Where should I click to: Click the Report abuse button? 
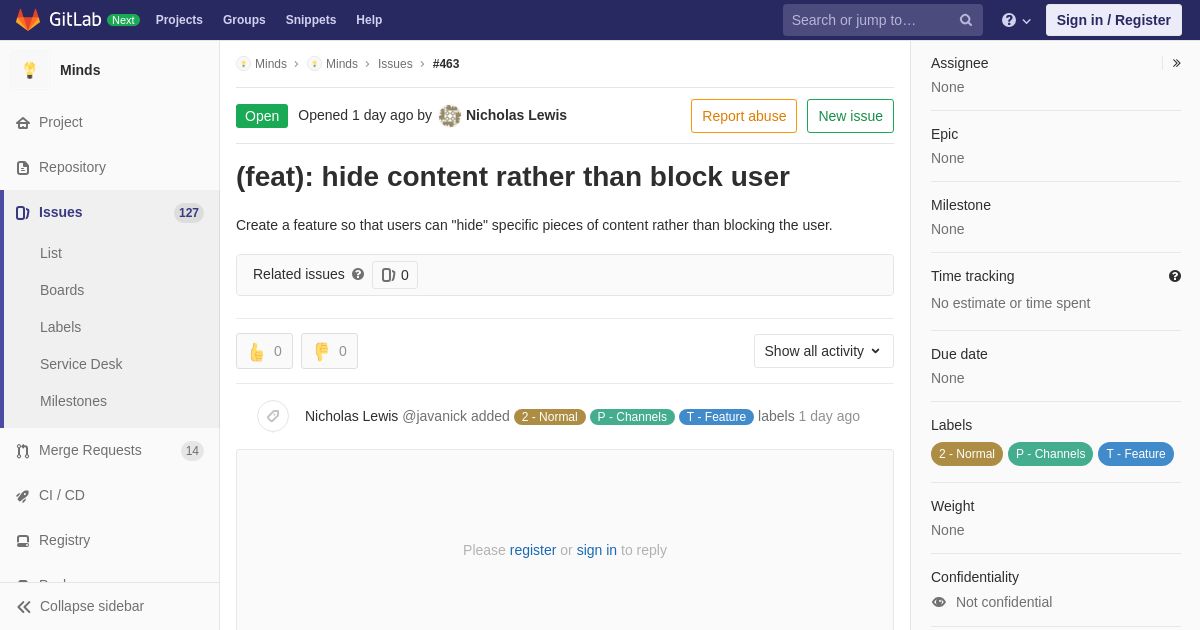[744, 116]
